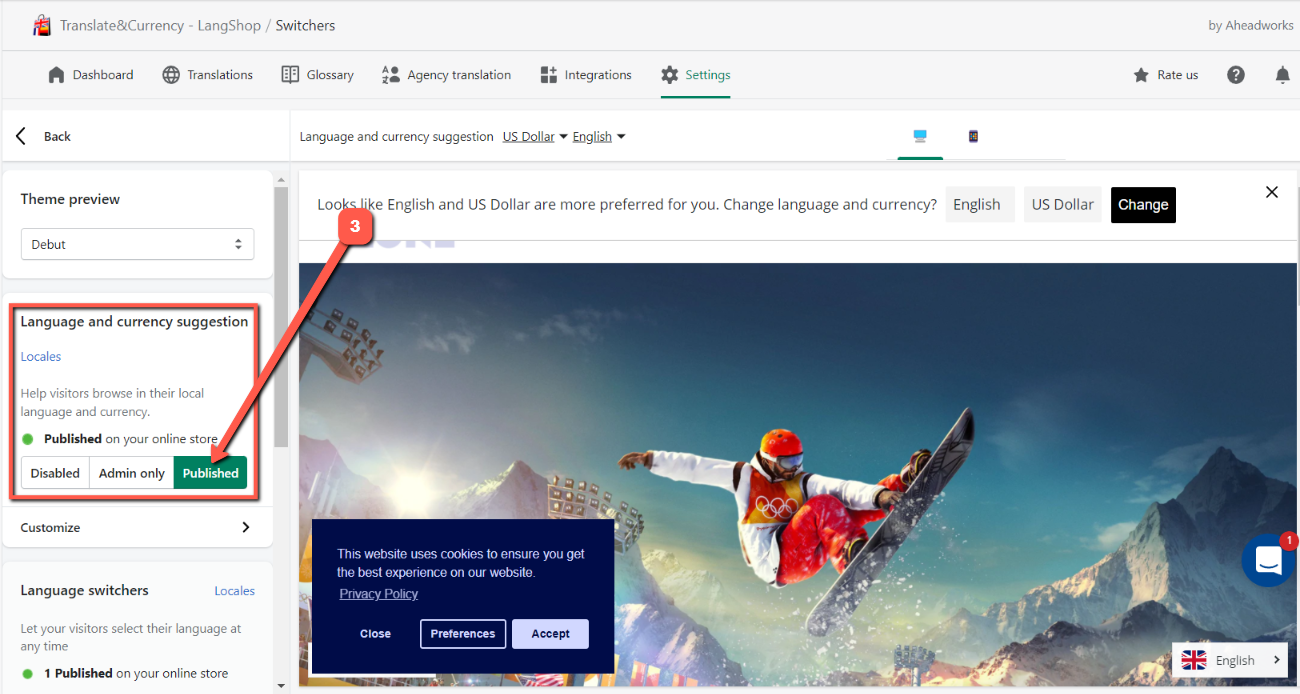Click the 'Theme preview' heading
This screenshot has height=694, width=1300.
point(70,199)
